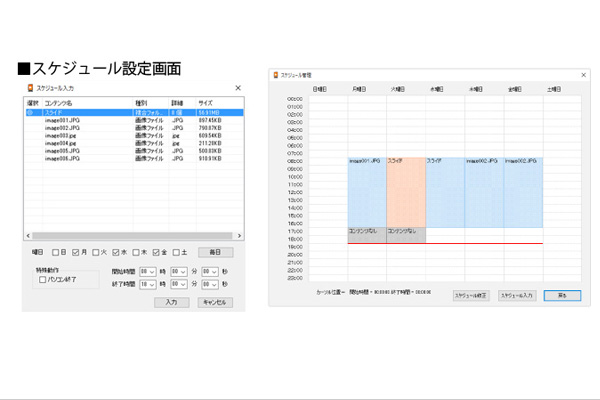This screenshot has width=600, height=400.
Task: Enable the パソコン終了 checkbox
Action: 42,280
